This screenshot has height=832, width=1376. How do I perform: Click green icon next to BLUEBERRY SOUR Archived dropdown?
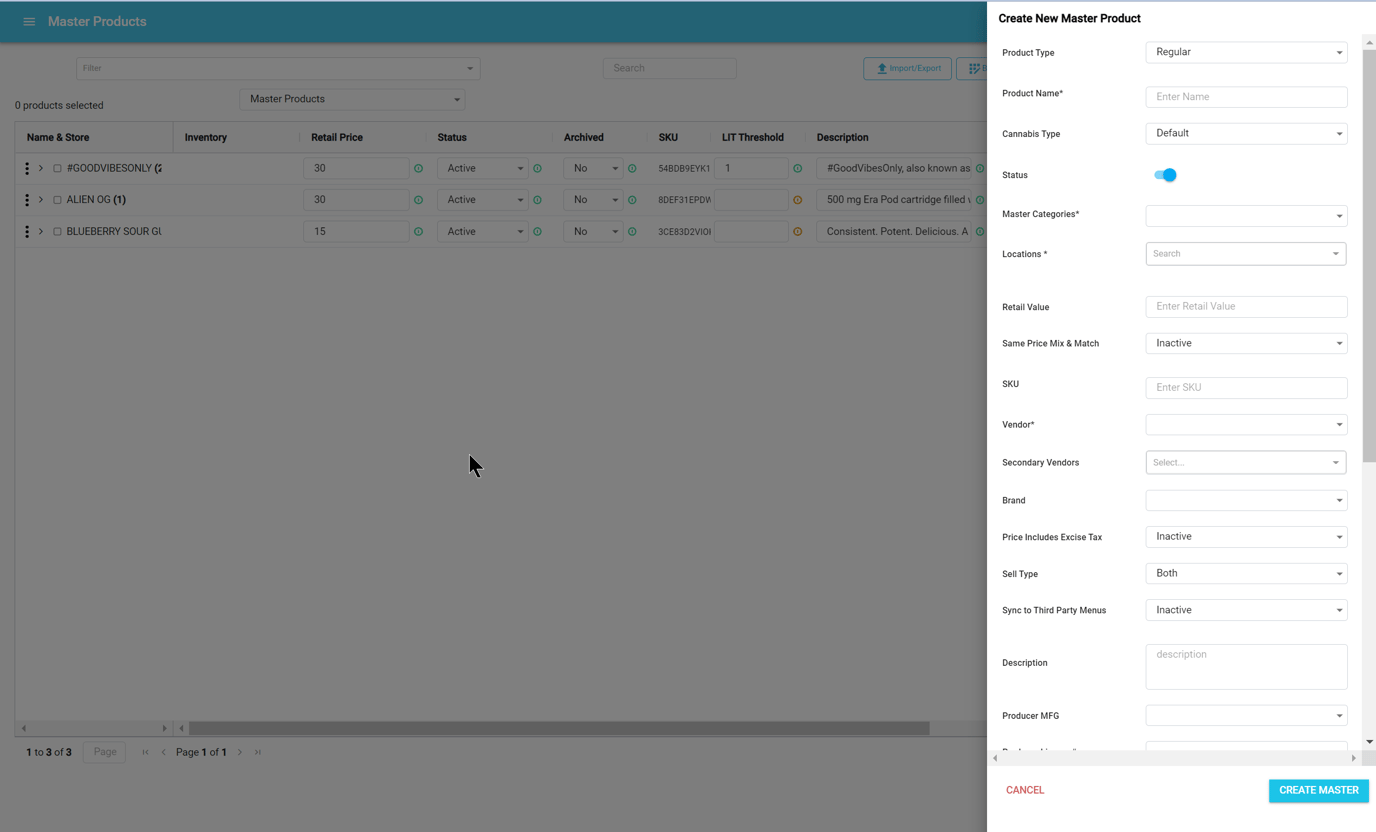(632, 231)
